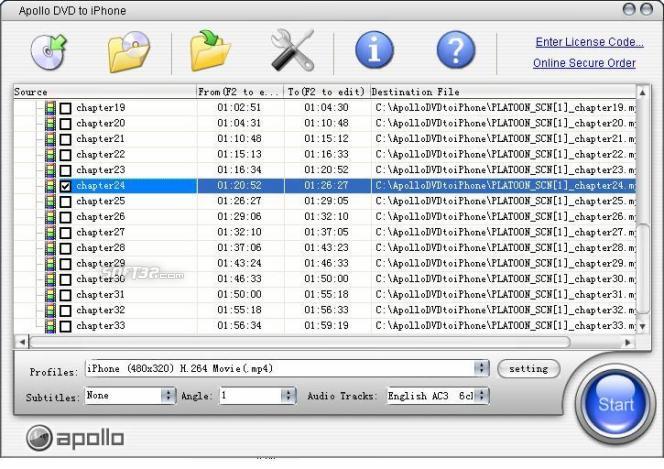Click the blue Start button

coord(615,404)
